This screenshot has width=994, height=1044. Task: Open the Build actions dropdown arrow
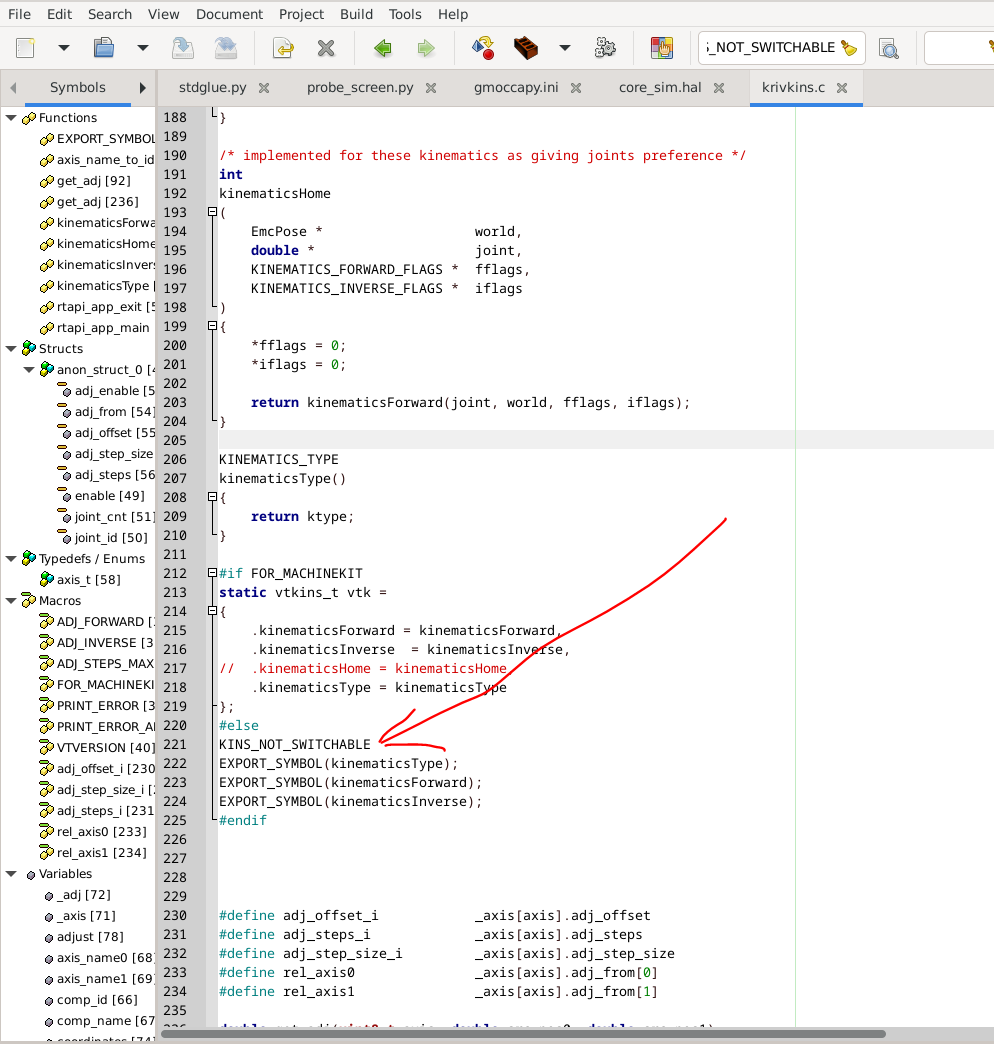pyautogui.click(x=564, y=47)
